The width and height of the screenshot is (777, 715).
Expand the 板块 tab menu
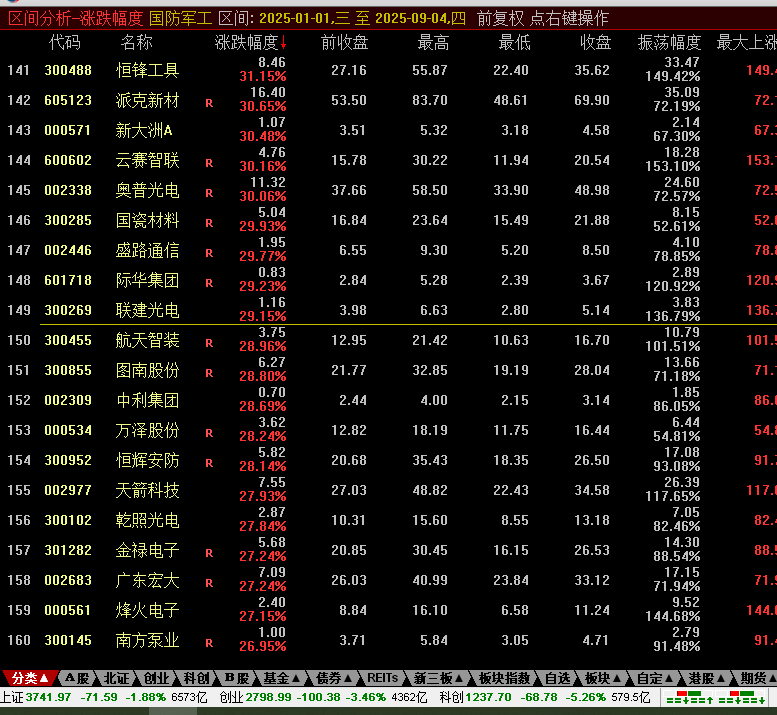[x=603, y=678]
